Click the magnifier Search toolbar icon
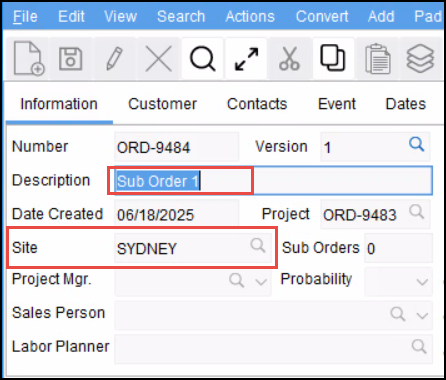446x380 pixels. click(202, 59)
